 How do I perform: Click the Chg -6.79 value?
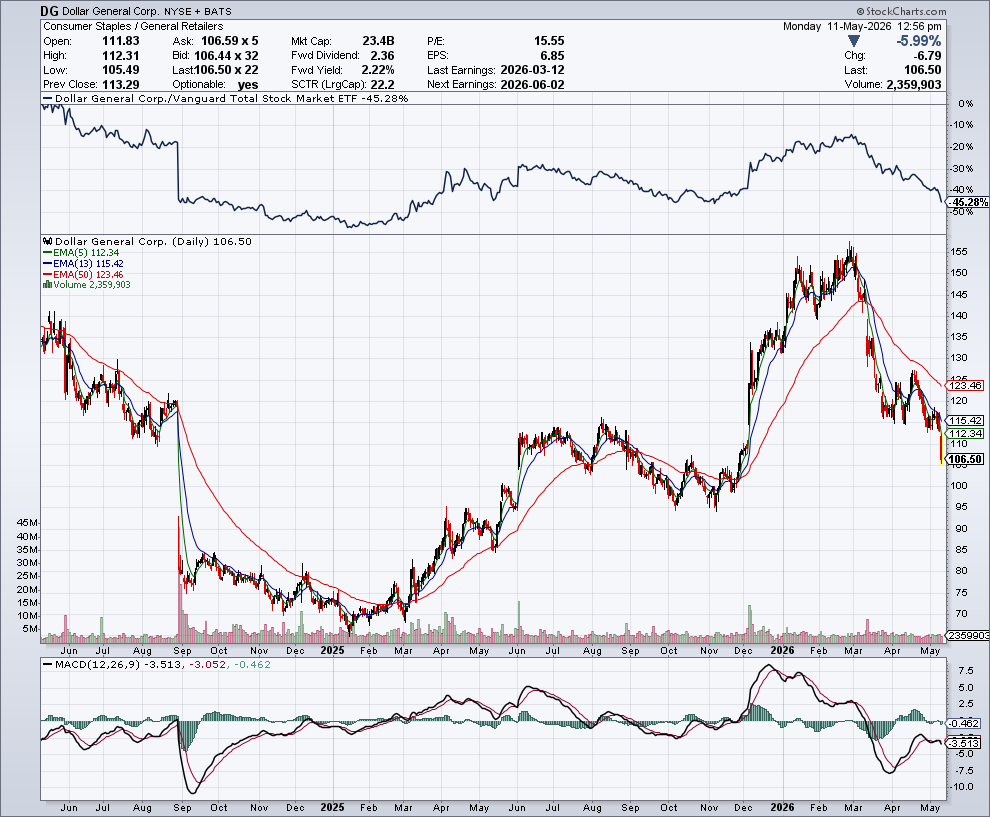pyautogui.click(x=927, y=56)
